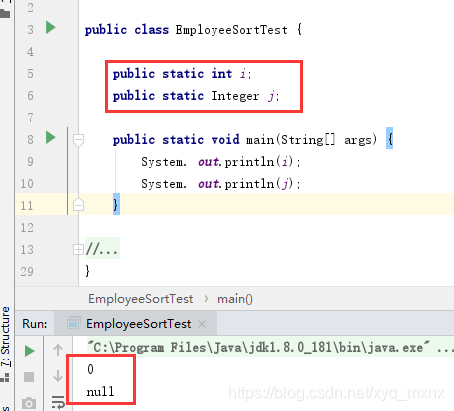
Task: Open the Project tool window folder icon
Action: coord(5,13)
